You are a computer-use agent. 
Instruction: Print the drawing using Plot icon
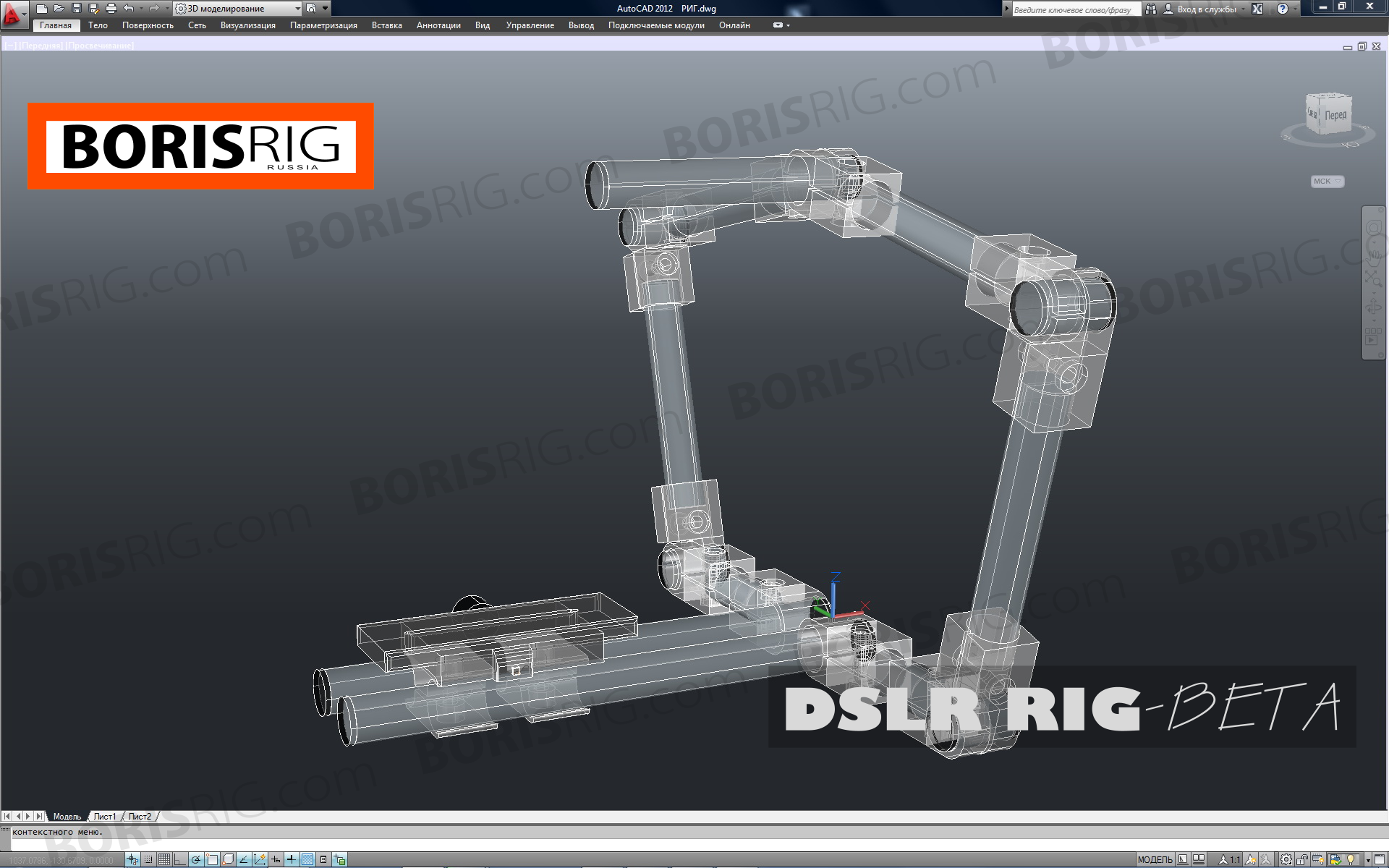[111, 9]
